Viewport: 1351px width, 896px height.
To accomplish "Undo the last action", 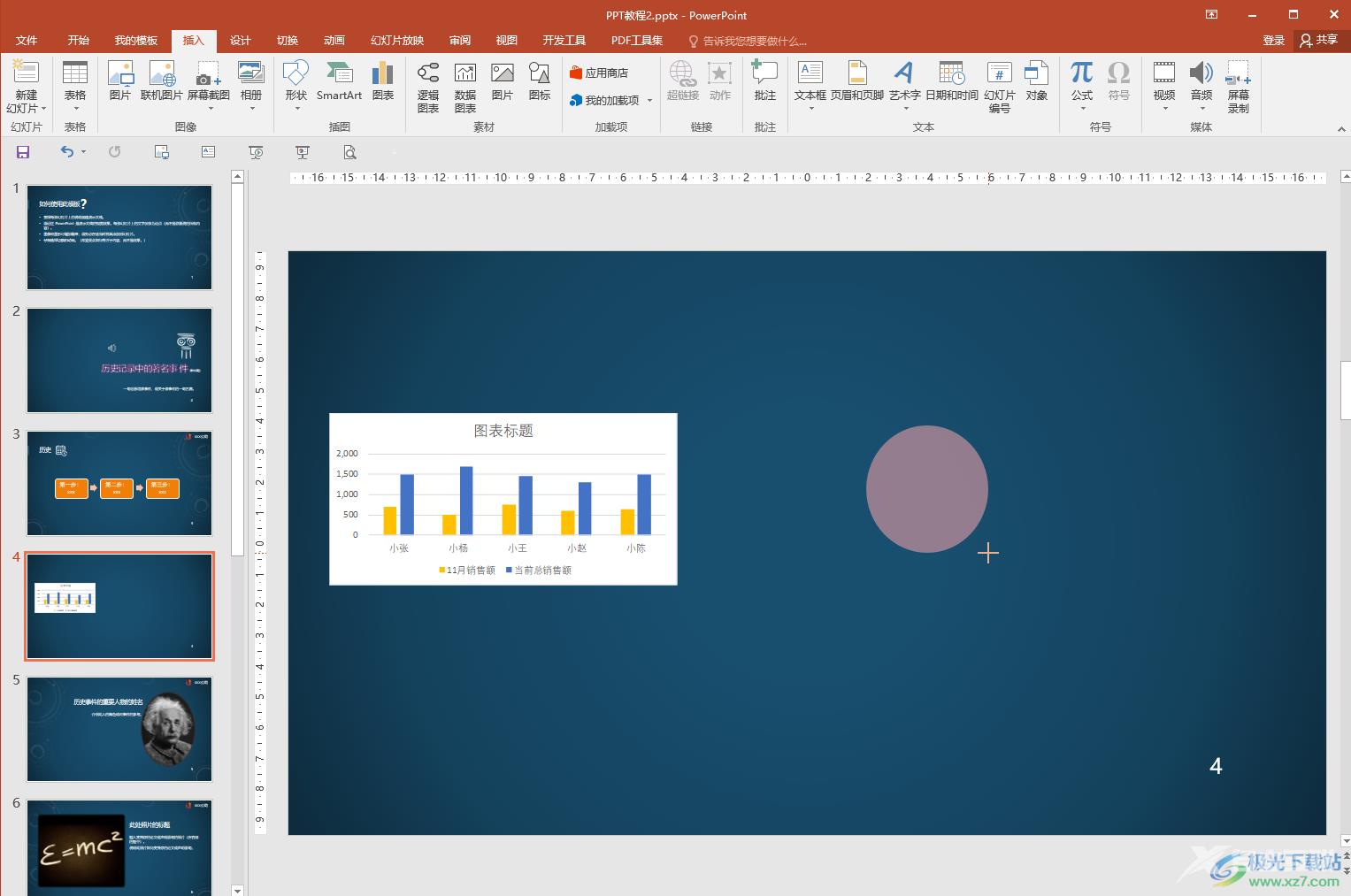I will 66,152.
